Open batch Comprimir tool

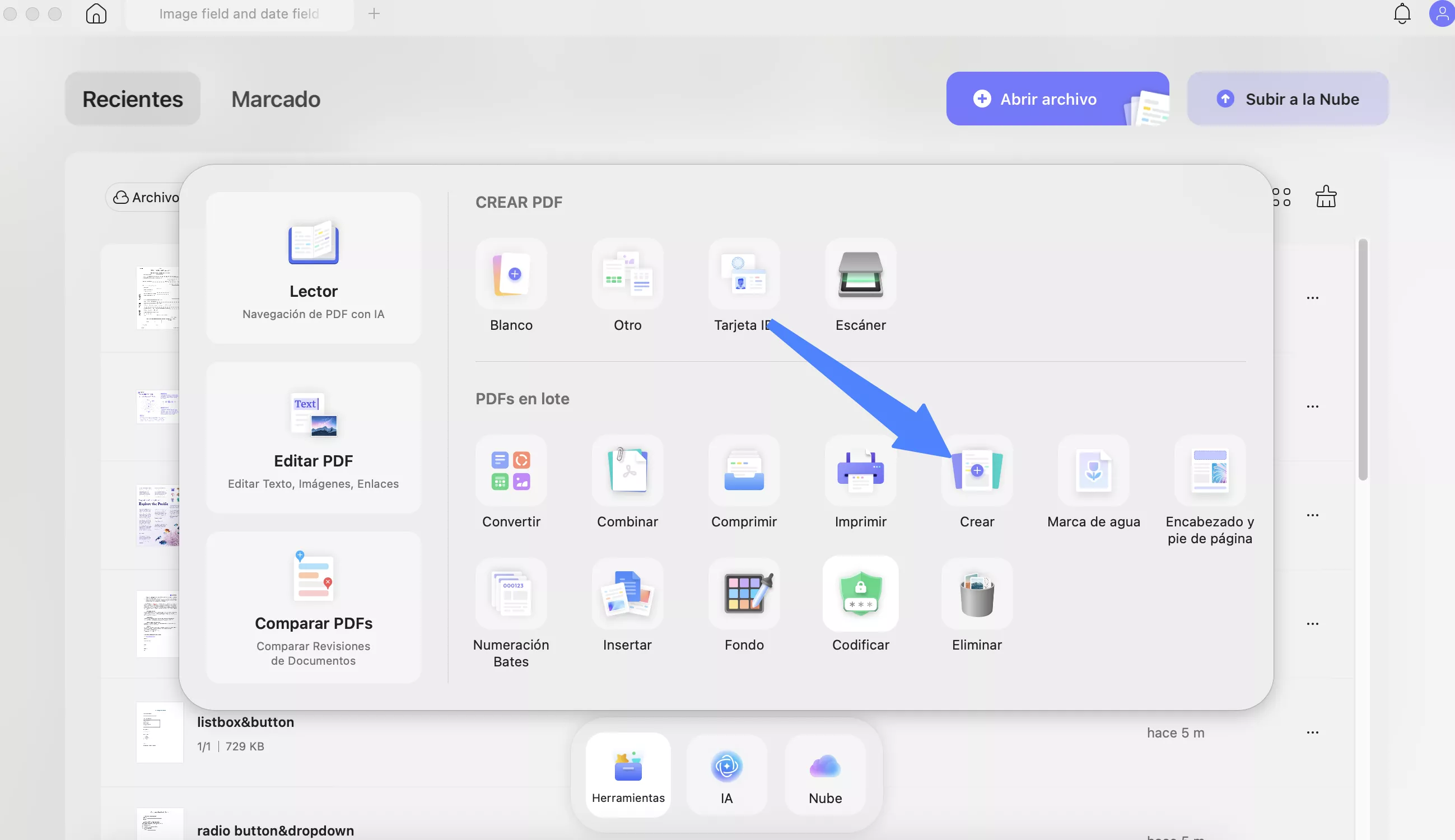tap(744, 471)
